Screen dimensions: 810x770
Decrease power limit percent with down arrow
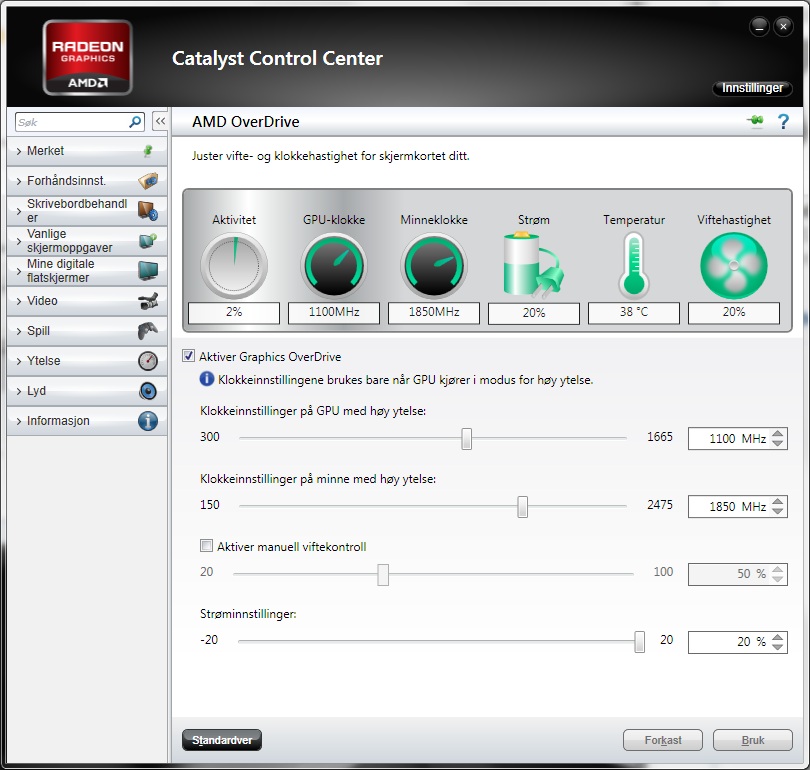point(777,648)
